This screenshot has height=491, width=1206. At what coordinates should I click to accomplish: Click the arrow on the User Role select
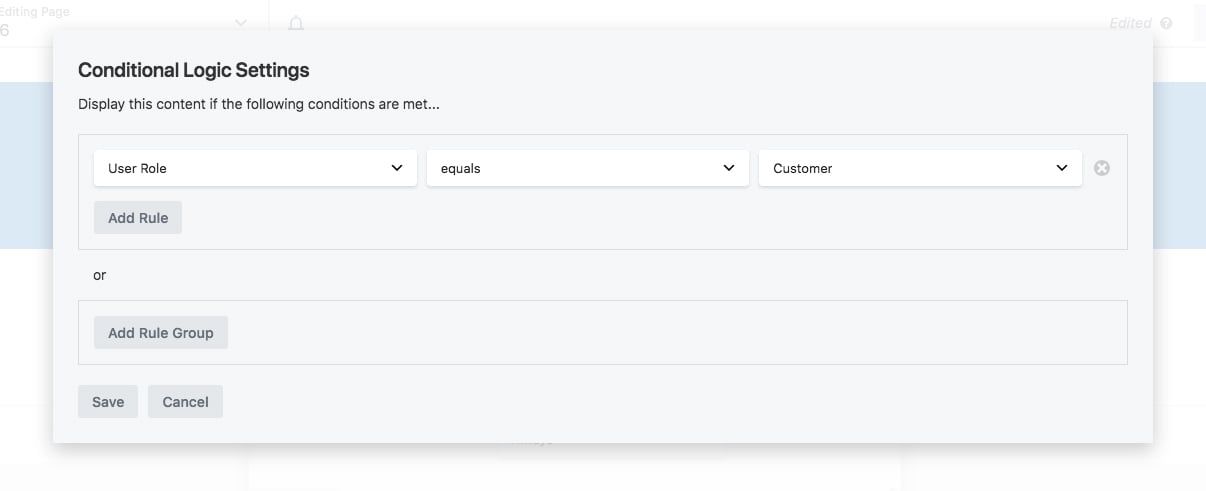(x=397, y=168)
